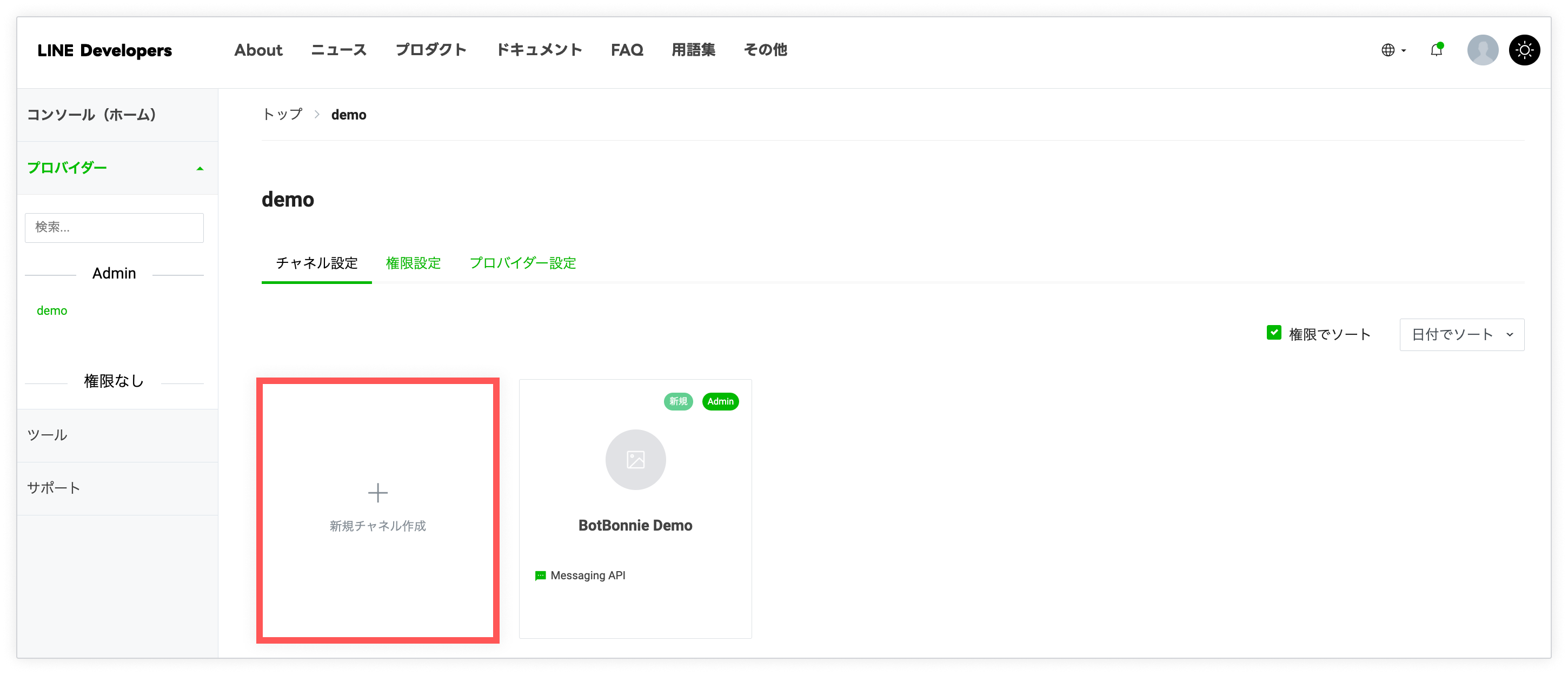Viewport: 1568px width, 675px height.
Task: Open the 日付でソート dropdown
Action: pyautogui.click(x=1461, y=334)
